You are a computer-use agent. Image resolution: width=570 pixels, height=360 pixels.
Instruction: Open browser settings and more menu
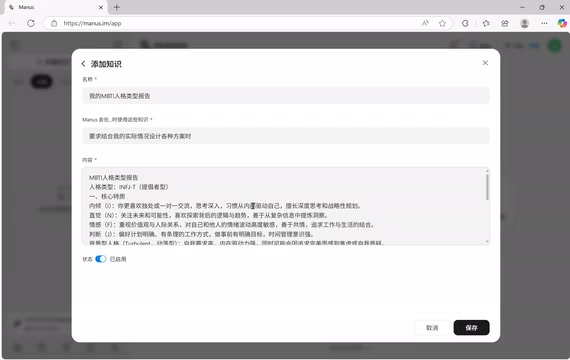[544, 23]
